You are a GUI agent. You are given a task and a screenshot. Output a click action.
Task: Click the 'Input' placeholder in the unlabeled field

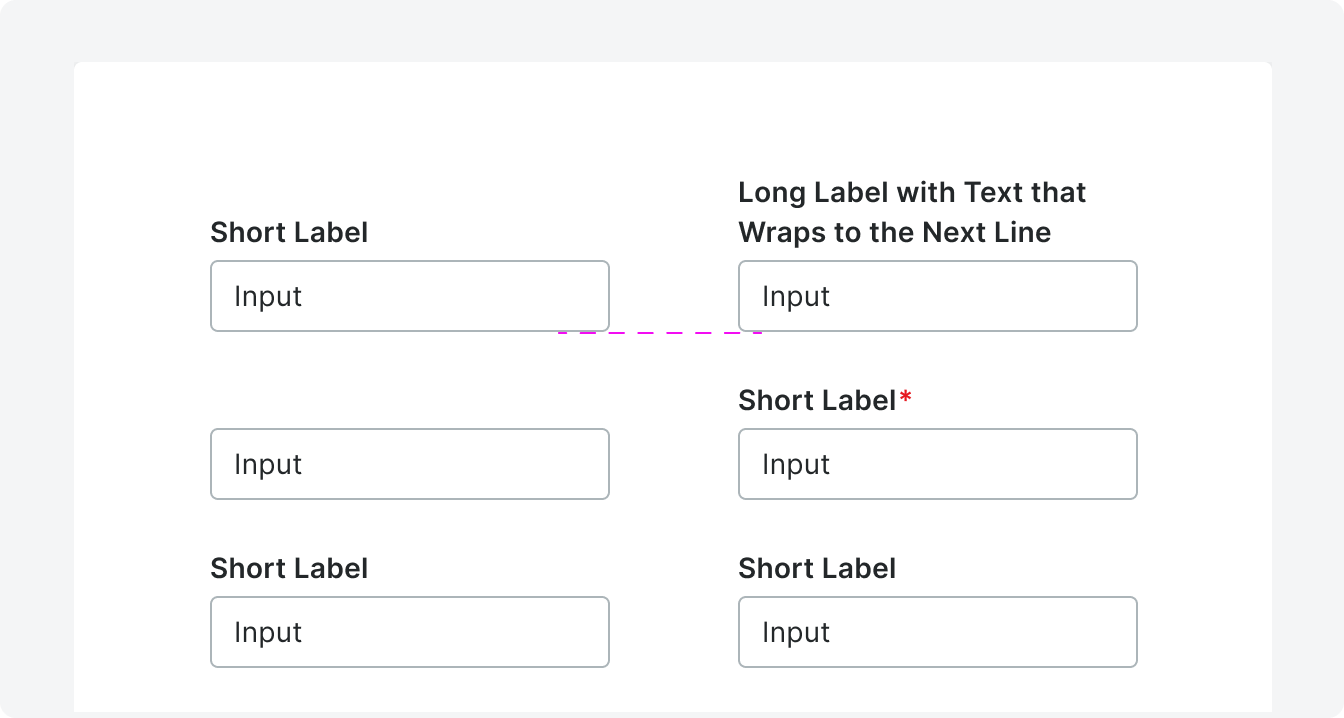267,464
